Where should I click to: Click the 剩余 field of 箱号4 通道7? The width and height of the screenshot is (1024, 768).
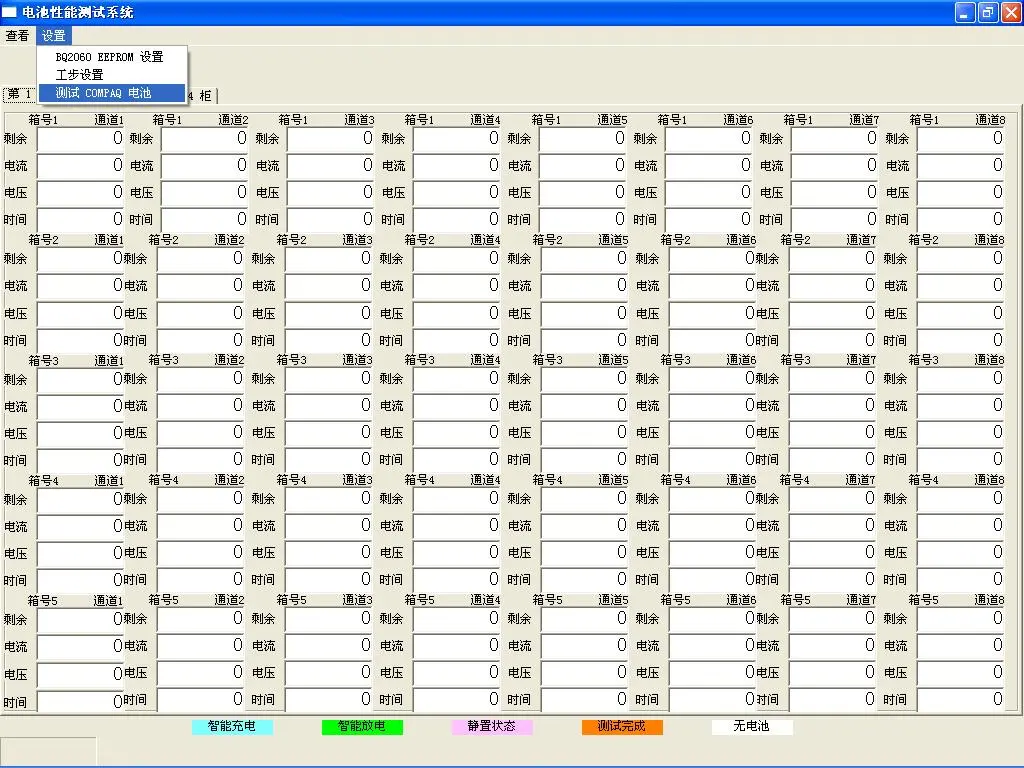pyautogui.click(x=833, y=499)
